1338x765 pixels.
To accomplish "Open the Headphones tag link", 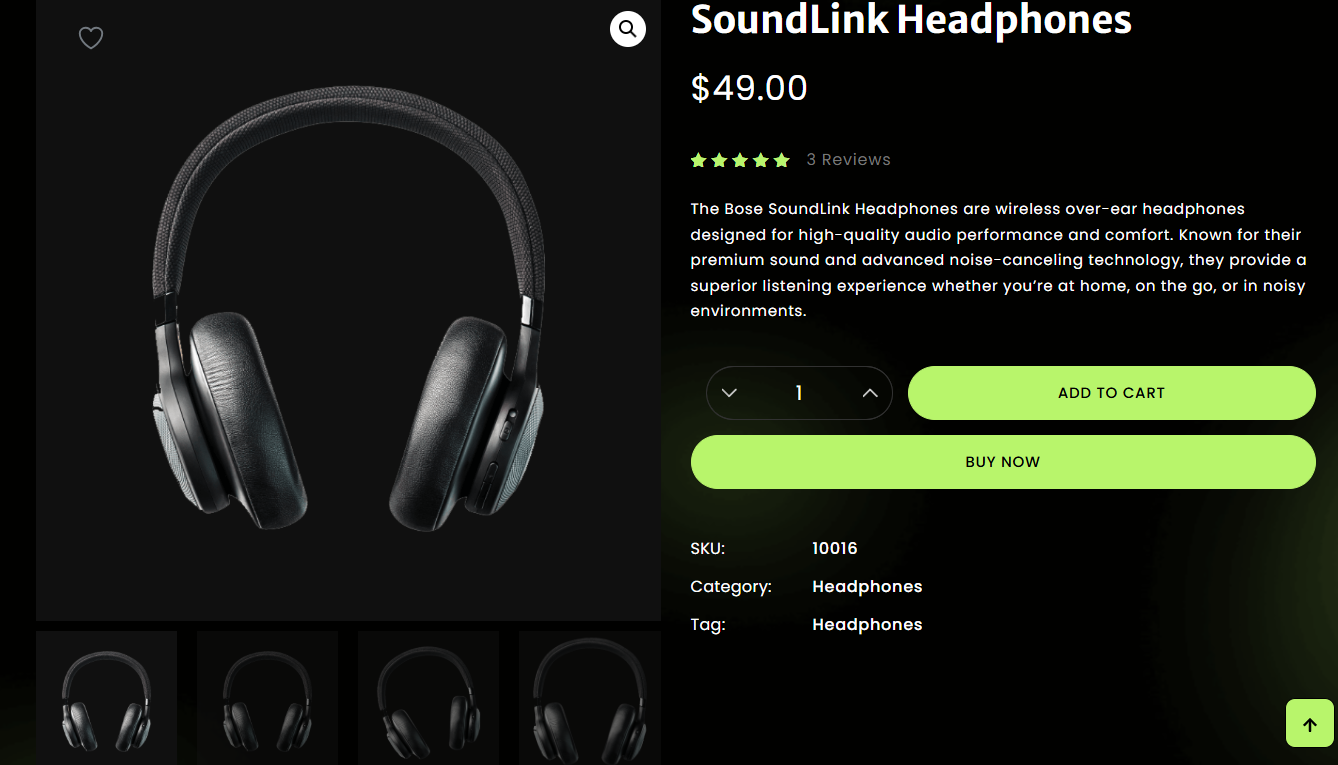I will point(867,624).
